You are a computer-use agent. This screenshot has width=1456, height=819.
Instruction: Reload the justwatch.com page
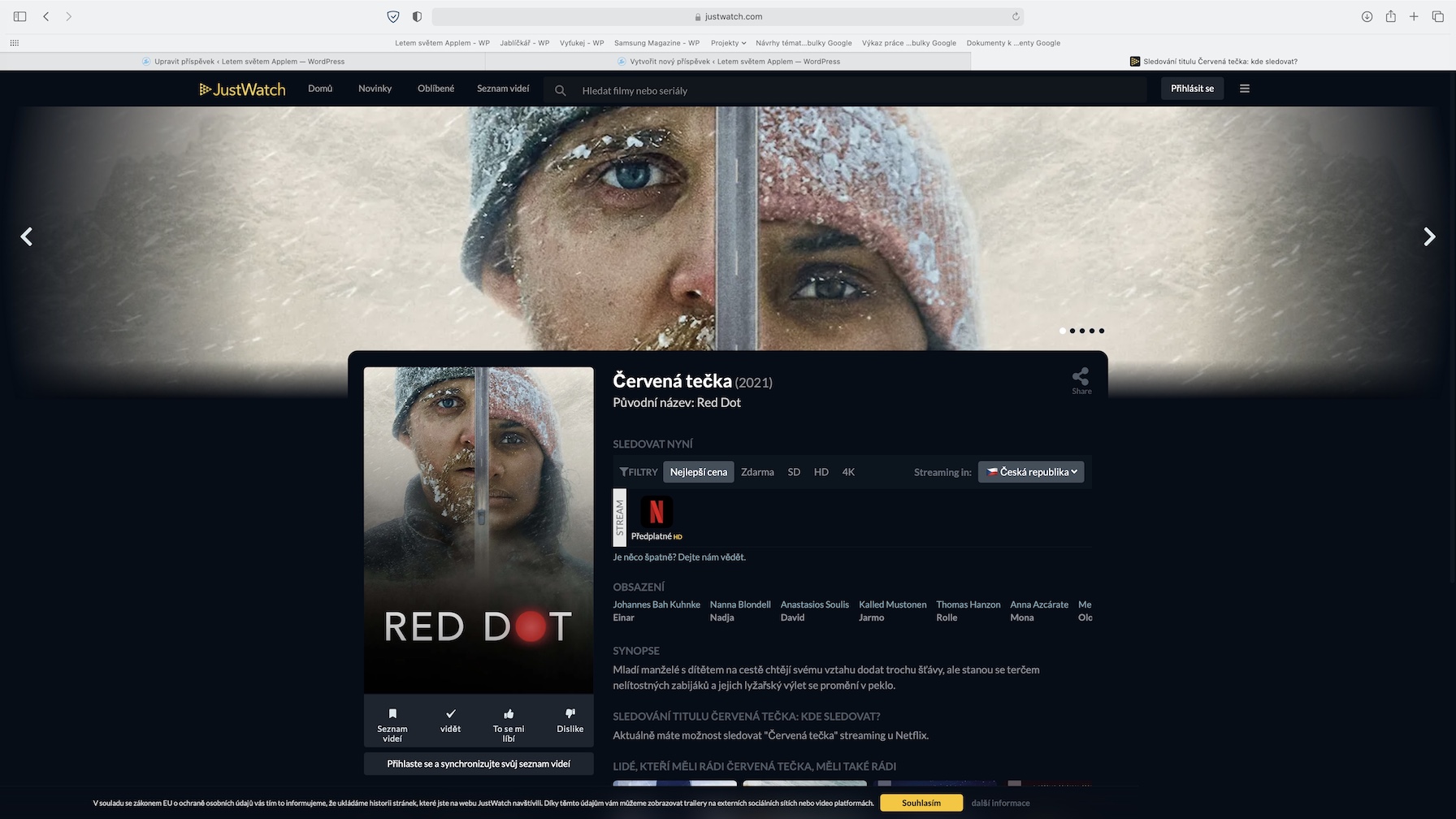pyautogui.click(x=1016, y=16)
